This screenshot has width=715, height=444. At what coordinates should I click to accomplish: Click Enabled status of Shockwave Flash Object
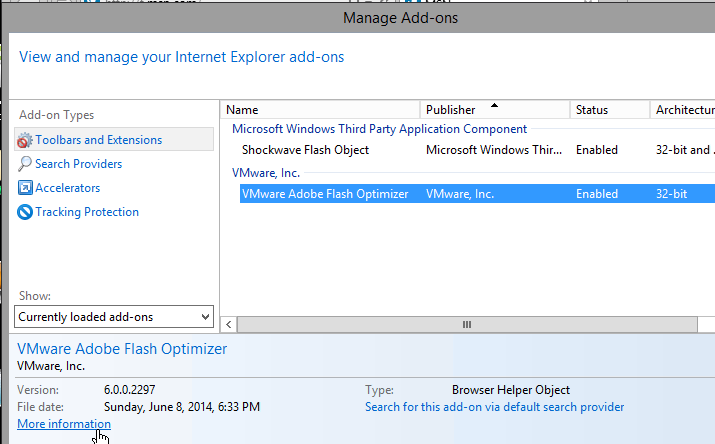pos(596,150)
